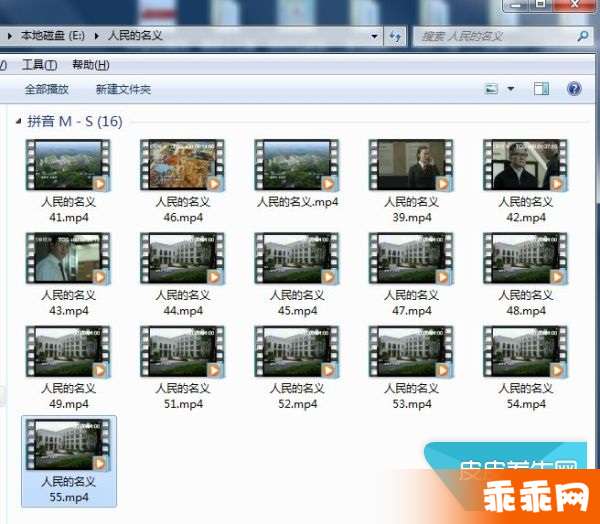Expand arrow before 人民的名义 in path
This screenshot has height=524, width=600.
(x=96, y=36)
